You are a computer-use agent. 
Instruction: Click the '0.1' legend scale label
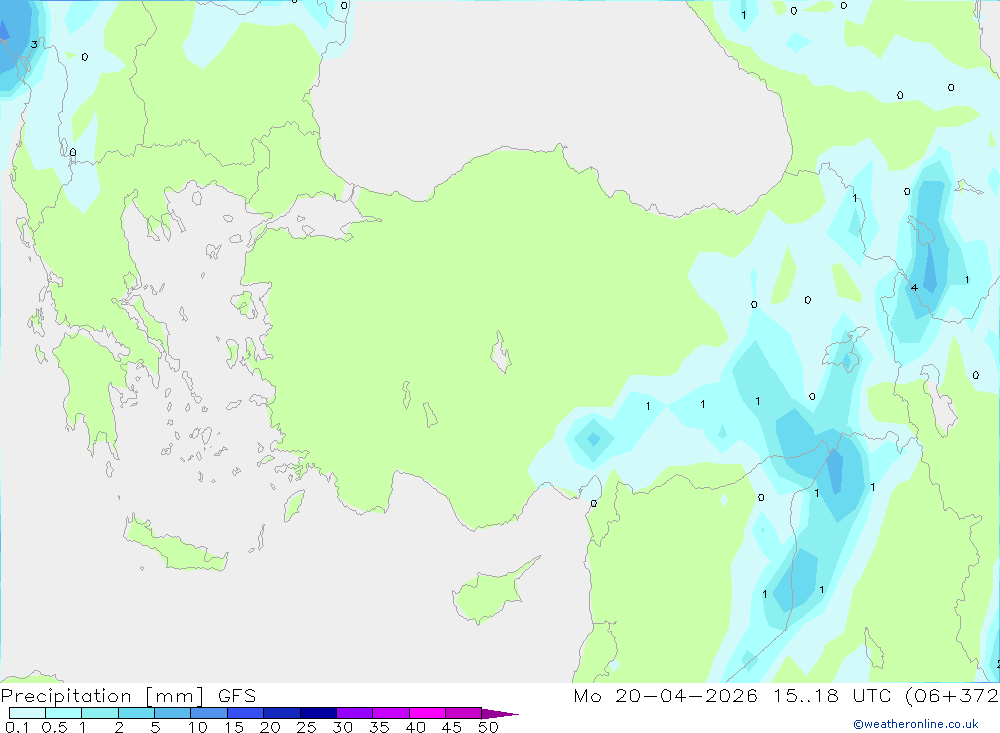[17, 727]
